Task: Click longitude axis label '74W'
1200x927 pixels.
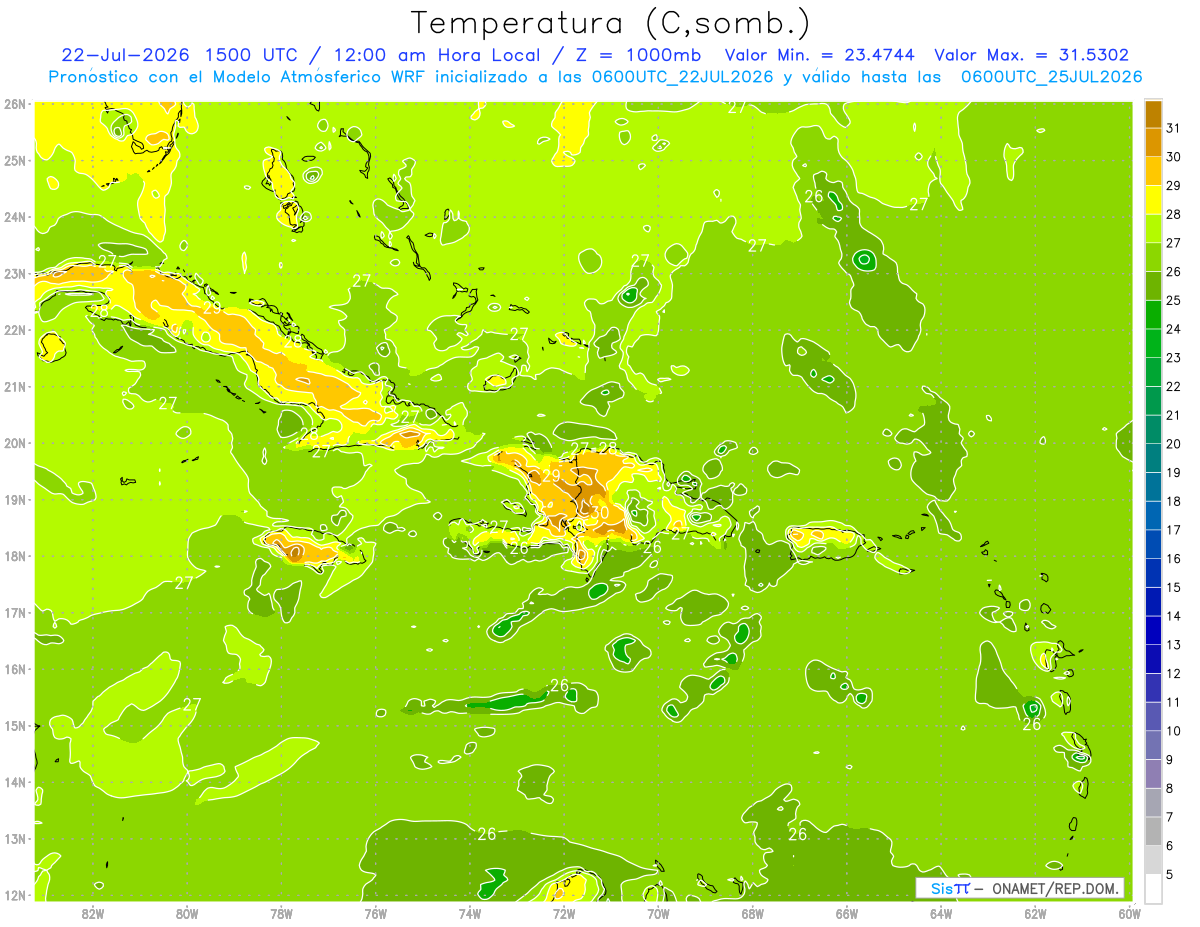Action: pos(470,913)
